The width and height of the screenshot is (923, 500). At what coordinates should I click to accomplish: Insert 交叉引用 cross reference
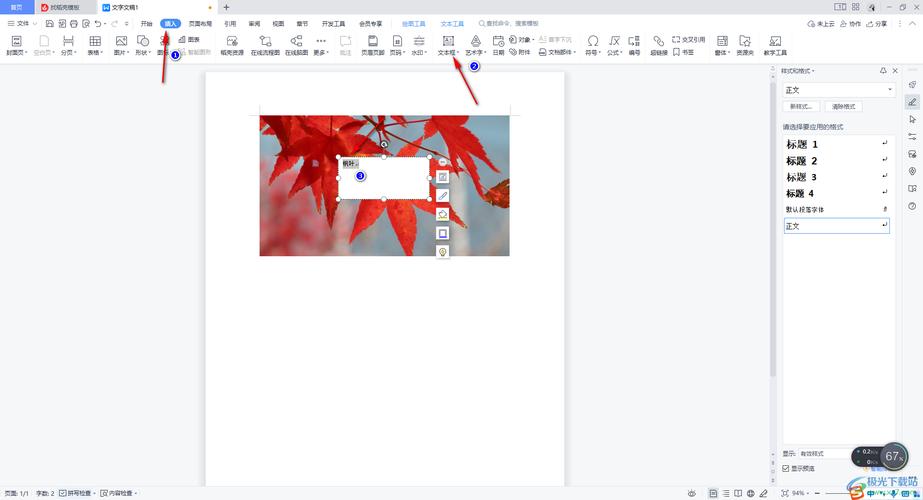(689, 39)
